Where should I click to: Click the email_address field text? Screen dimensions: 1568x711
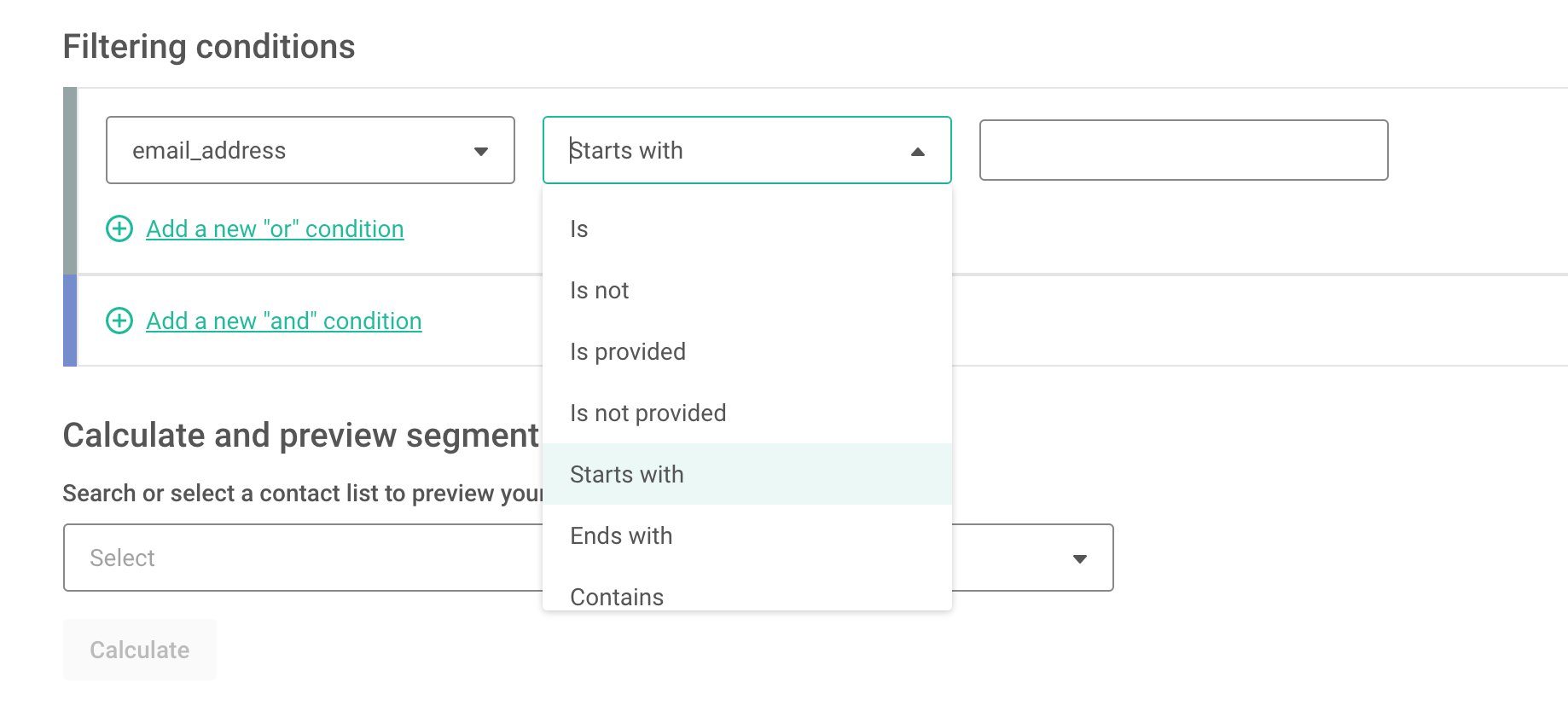pos(209,150)
